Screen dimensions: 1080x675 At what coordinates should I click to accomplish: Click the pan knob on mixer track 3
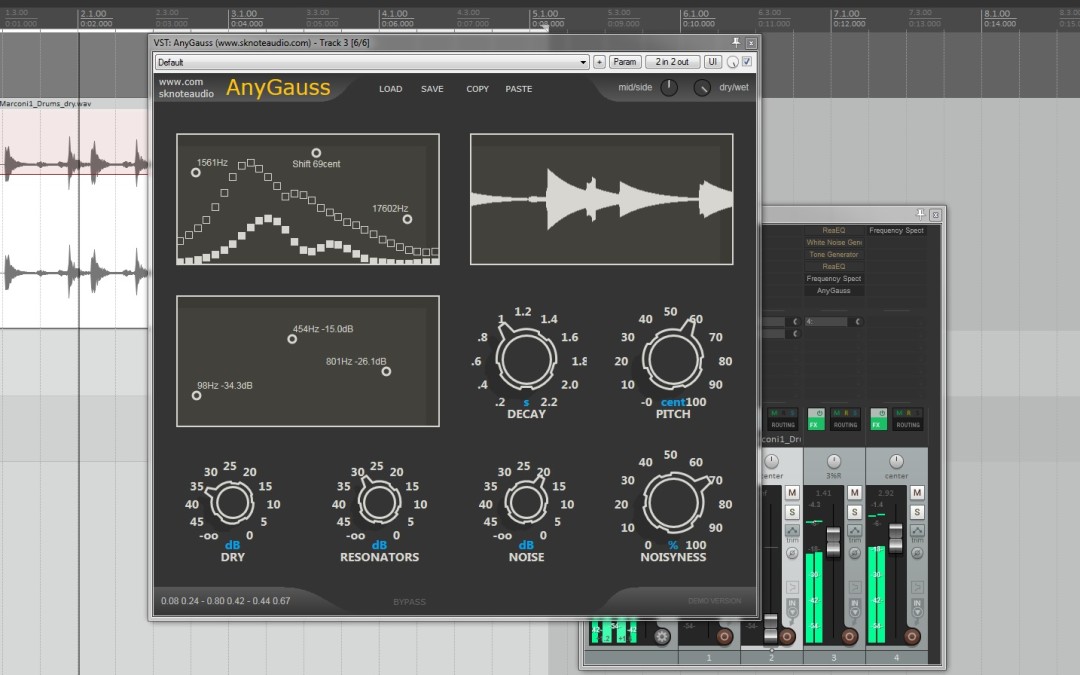coord(833,461)
